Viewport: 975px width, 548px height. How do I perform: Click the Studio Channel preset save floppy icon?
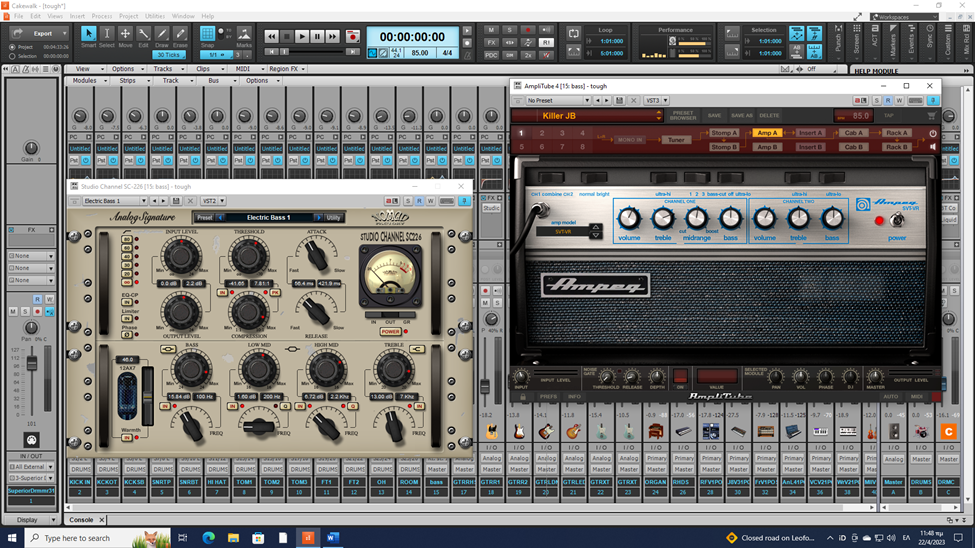[176, 201]
